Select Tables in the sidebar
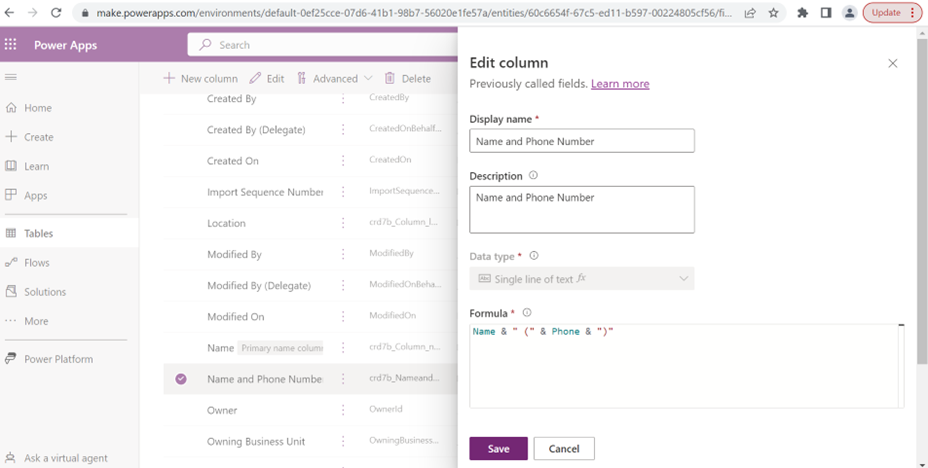This screenshot has width=928, height=468. tap(69, 233)
